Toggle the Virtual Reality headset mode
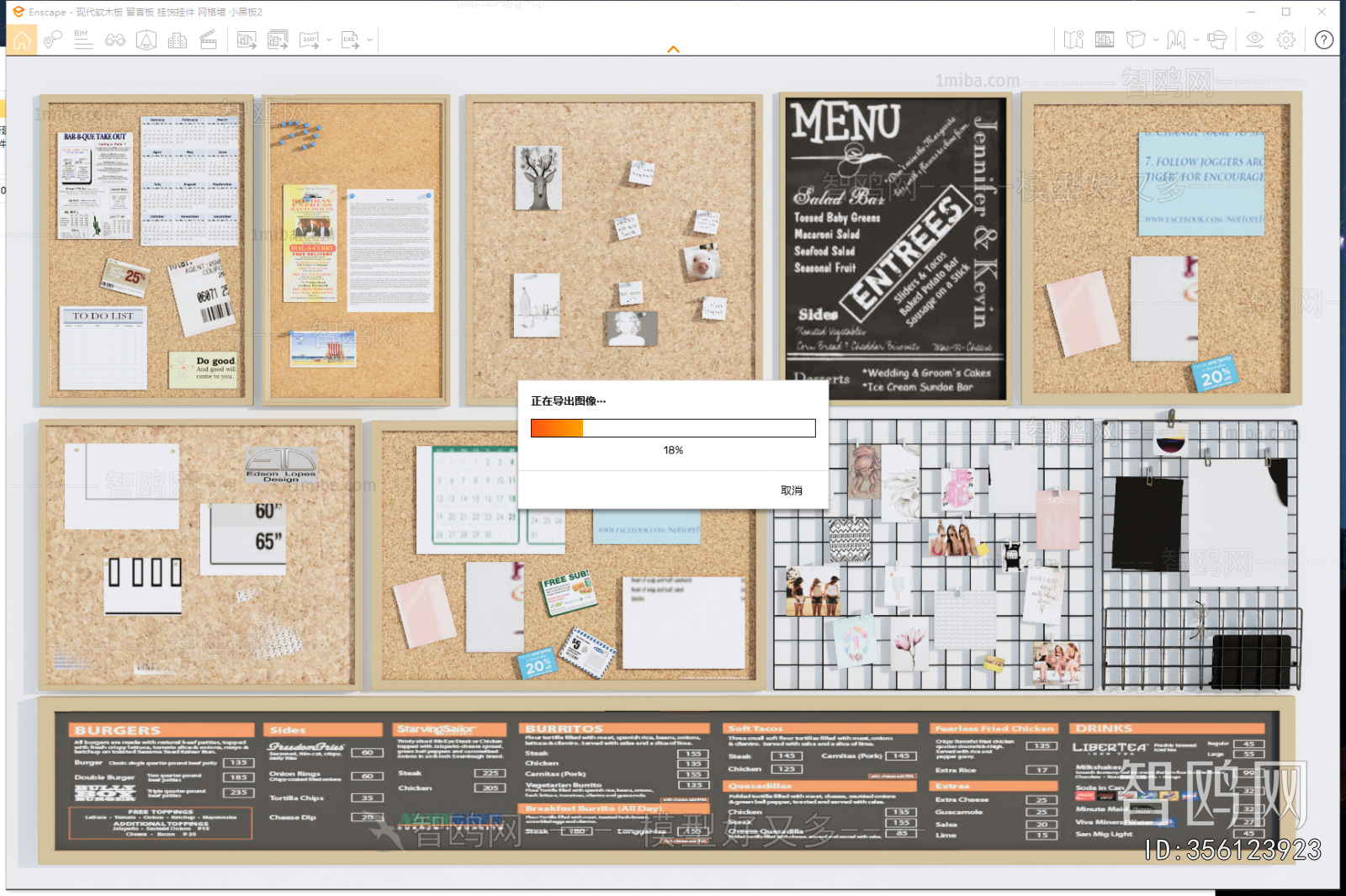 click(x=1216, y=40)
